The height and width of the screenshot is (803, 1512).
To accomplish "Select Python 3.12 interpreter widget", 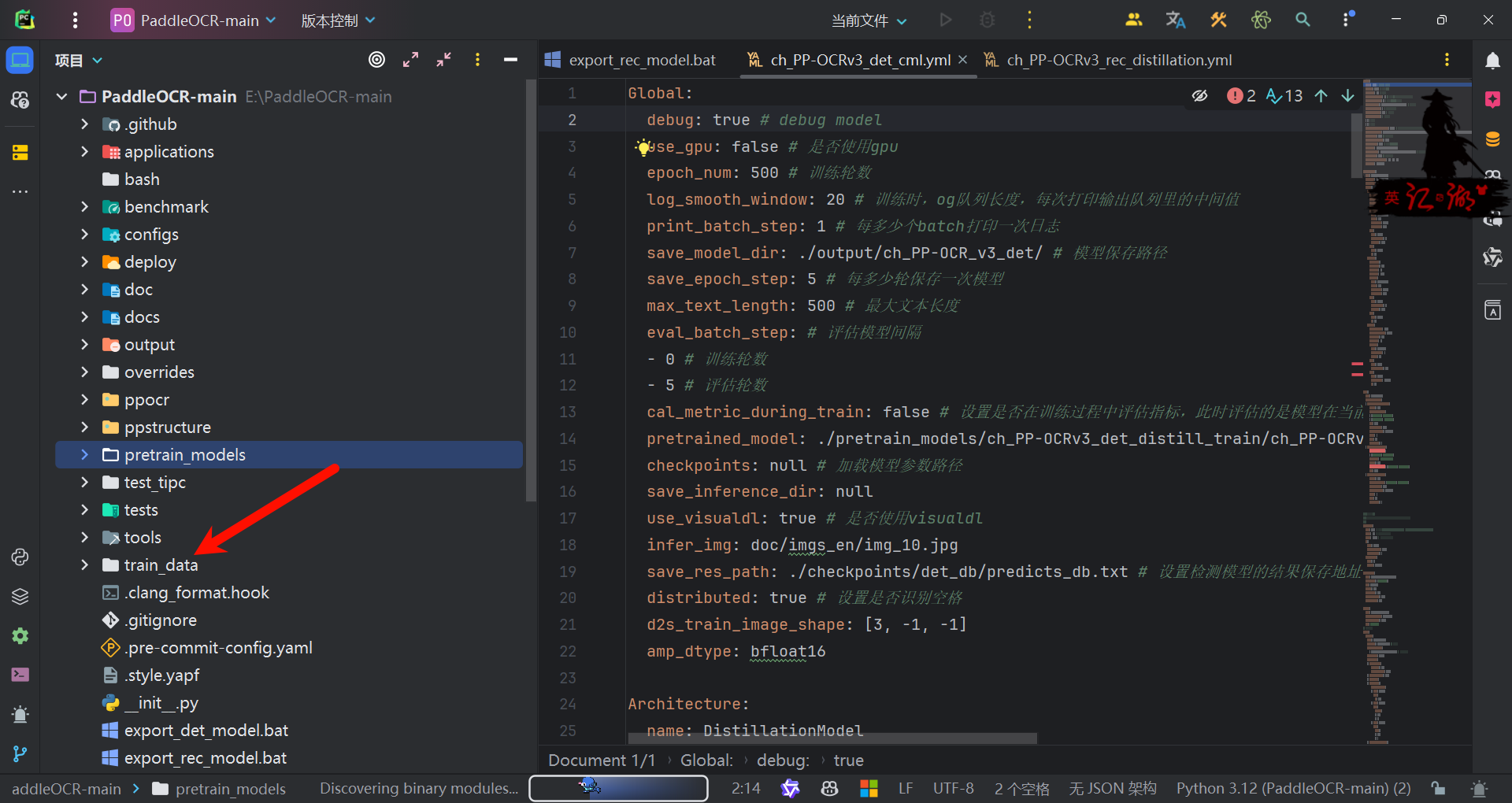I will point(1293,789).
